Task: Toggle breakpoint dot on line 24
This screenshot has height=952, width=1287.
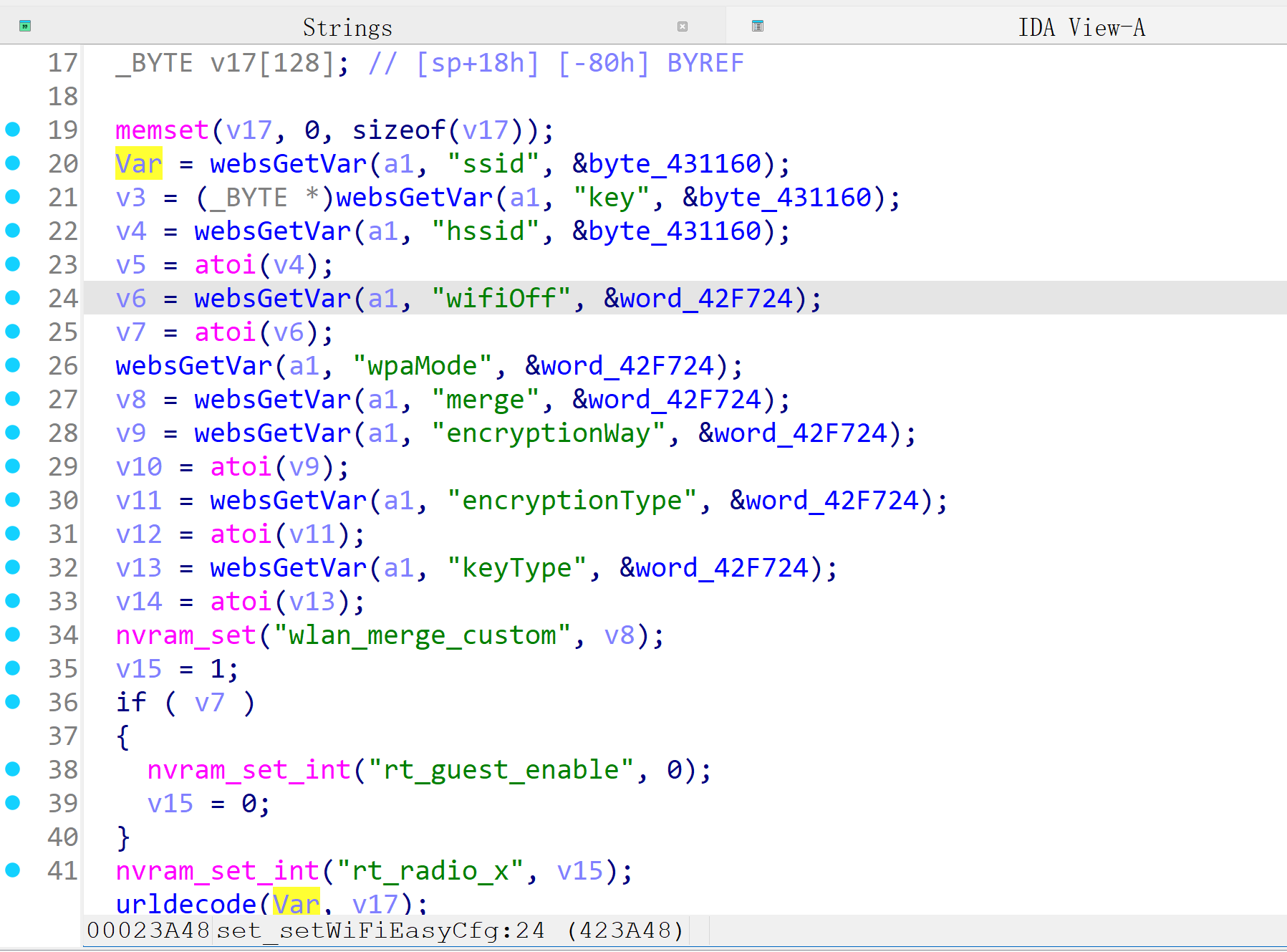Action: [x=13, y=298]
